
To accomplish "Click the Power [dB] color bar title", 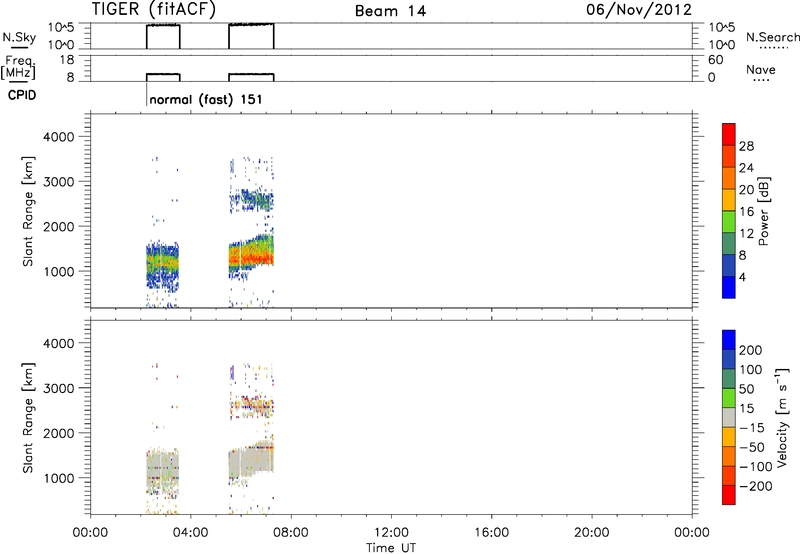I will point(764,211).
